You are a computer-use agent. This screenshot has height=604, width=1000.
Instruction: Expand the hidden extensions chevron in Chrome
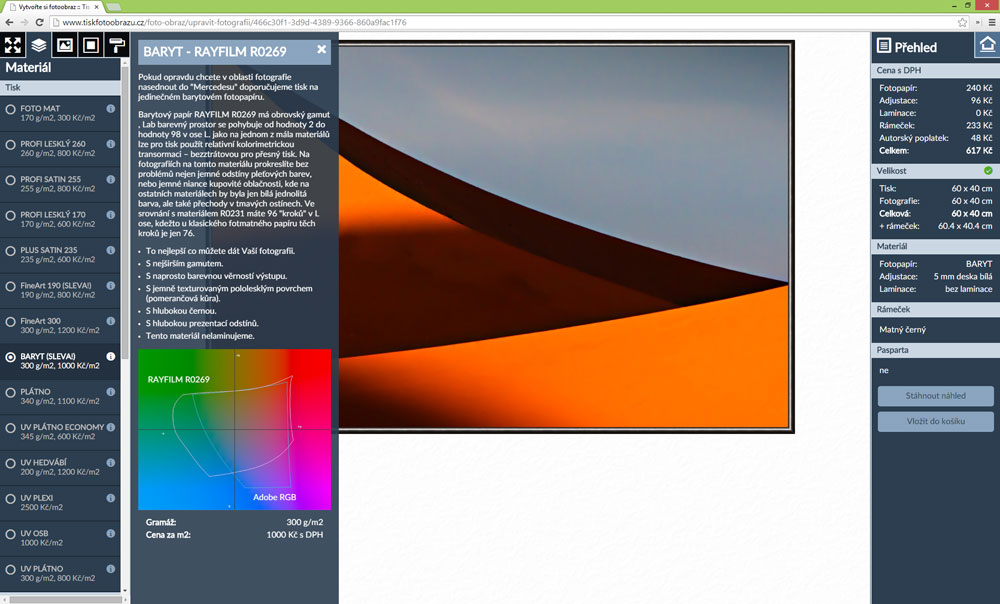coord(976,21)
